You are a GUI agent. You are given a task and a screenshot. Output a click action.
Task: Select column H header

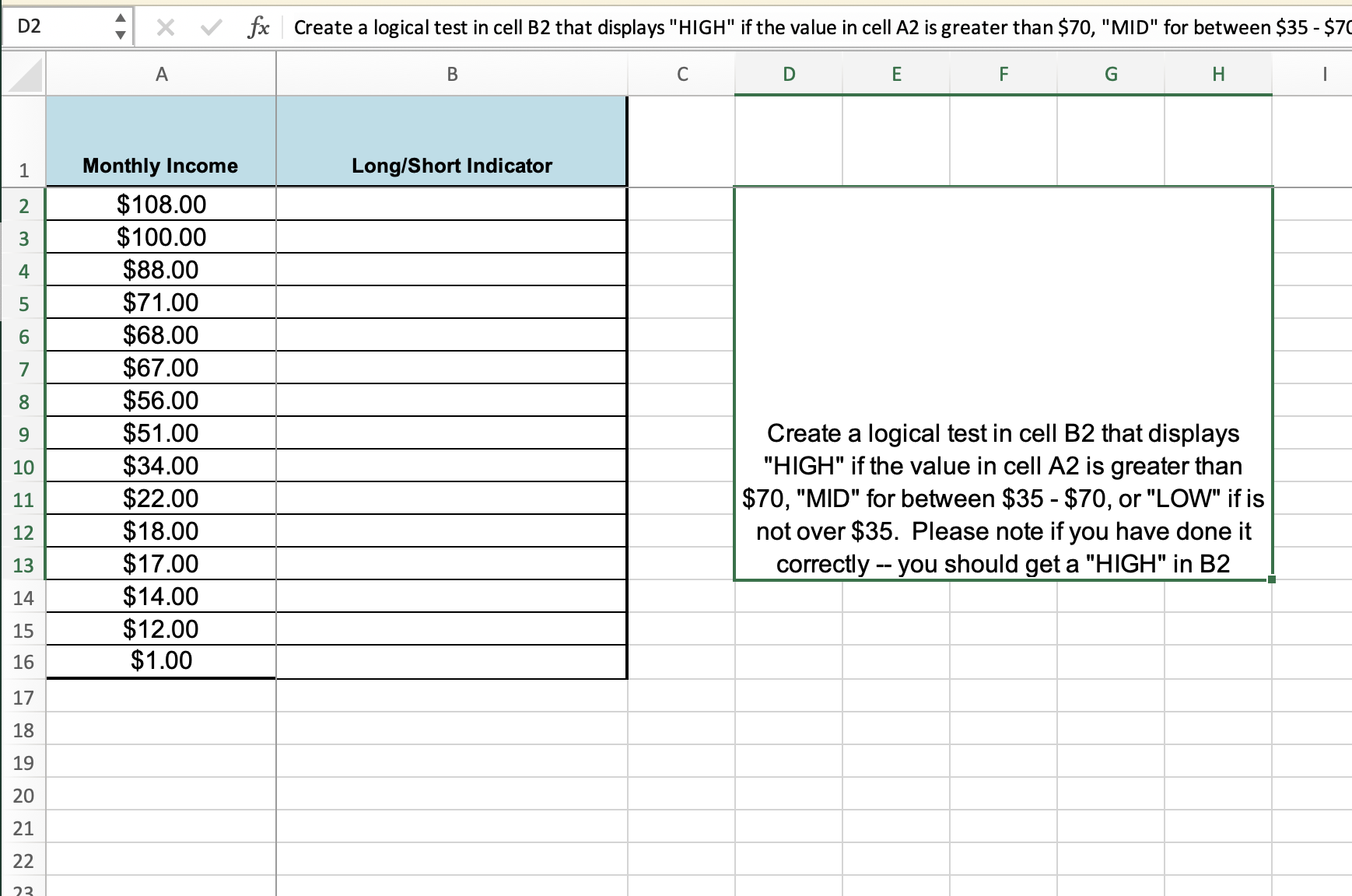point(1217,75)
